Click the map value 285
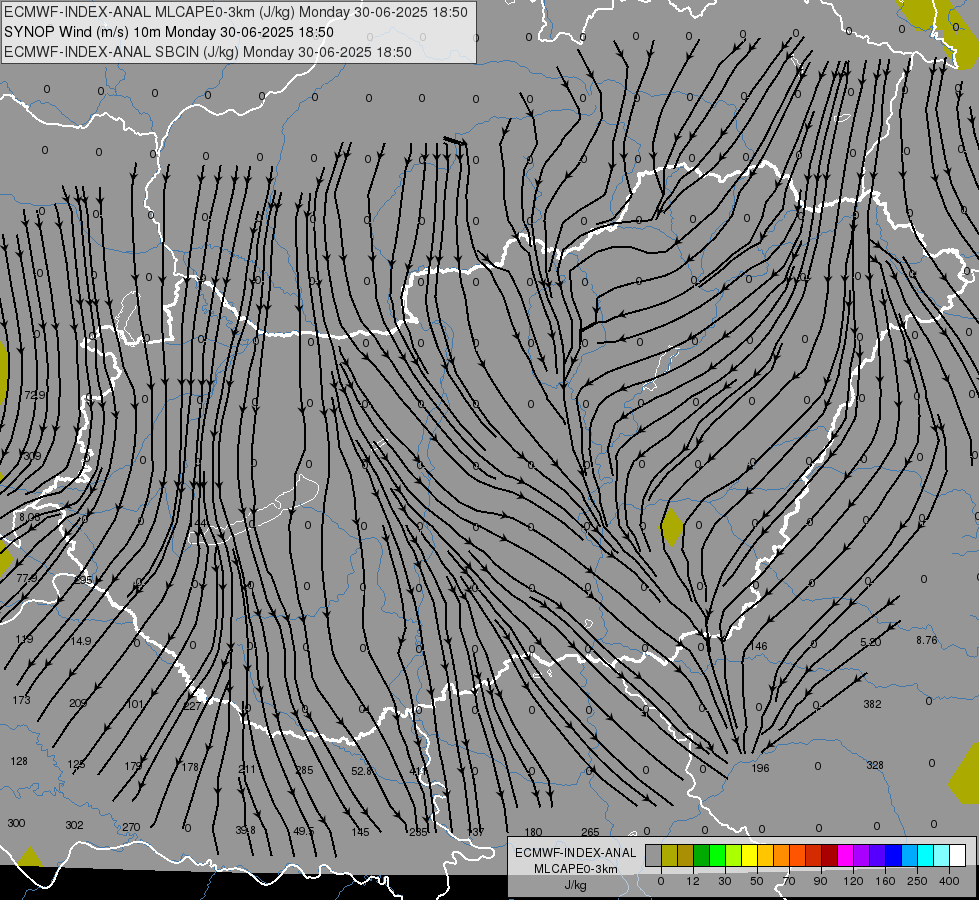979x900 pixels. (304, 770)
